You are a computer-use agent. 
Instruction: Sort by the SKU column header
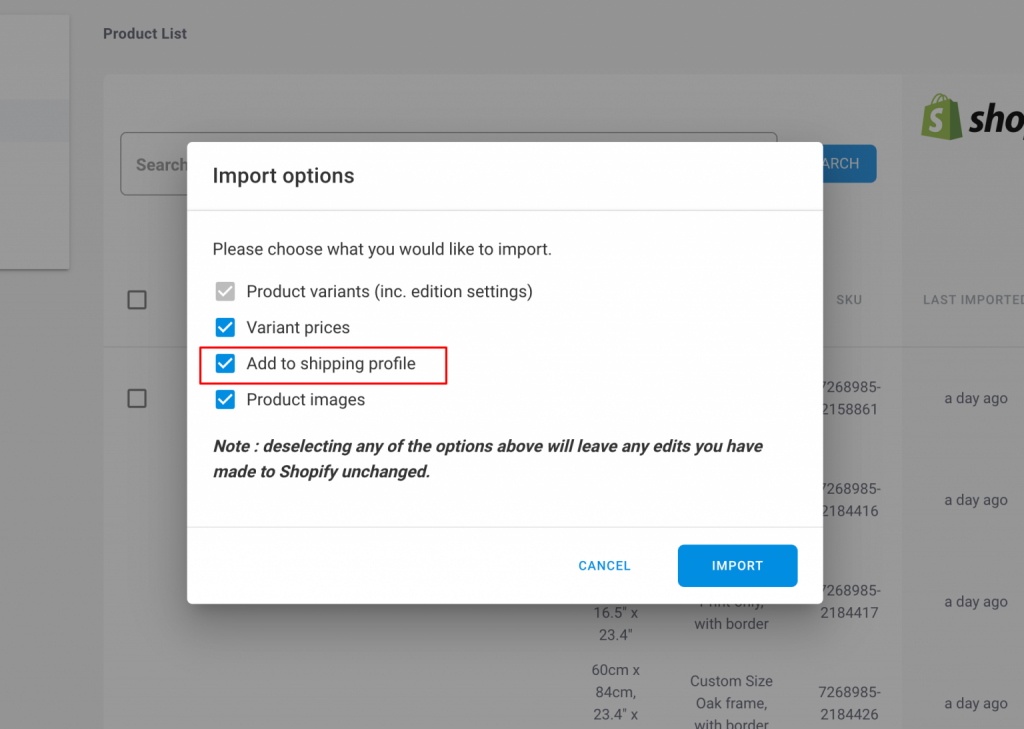[849, 300]
